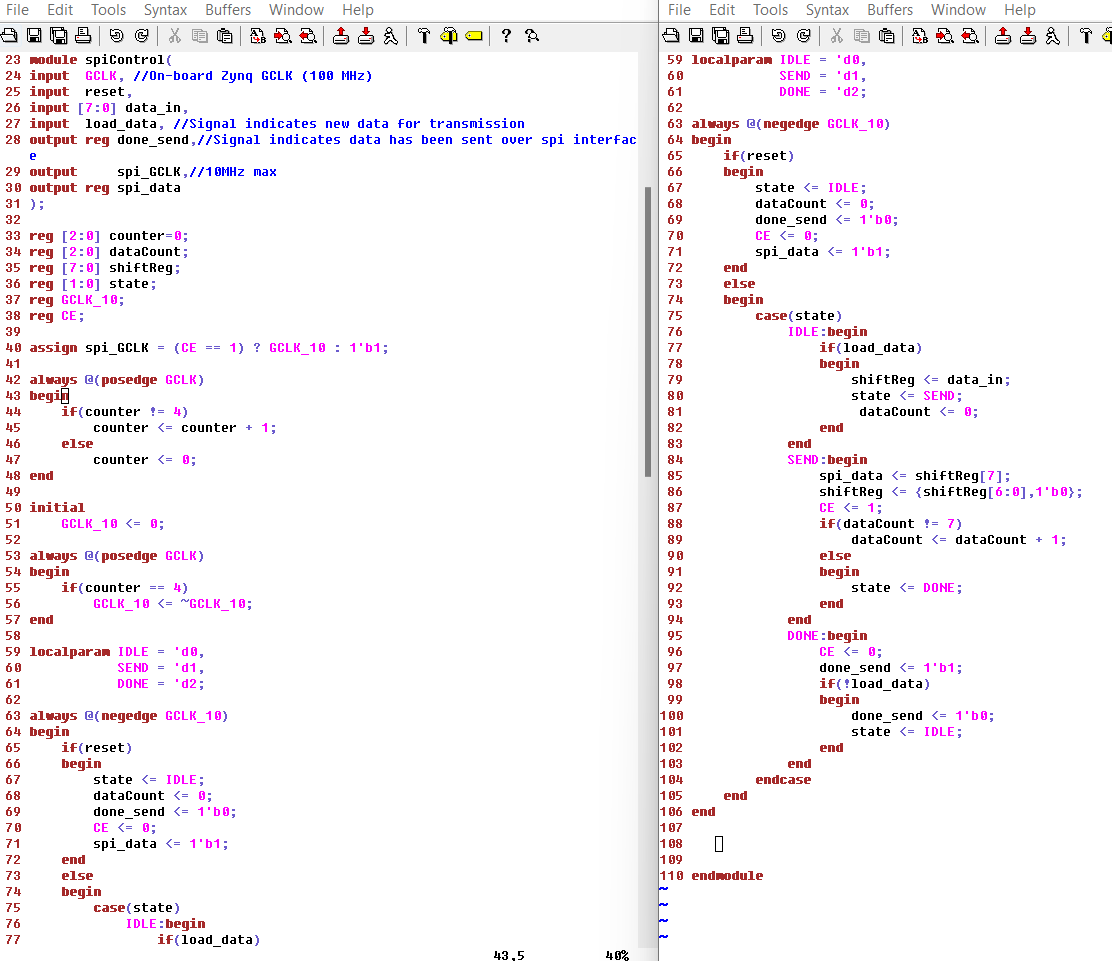Click the question mark Help icon

(x=506, y=36)
